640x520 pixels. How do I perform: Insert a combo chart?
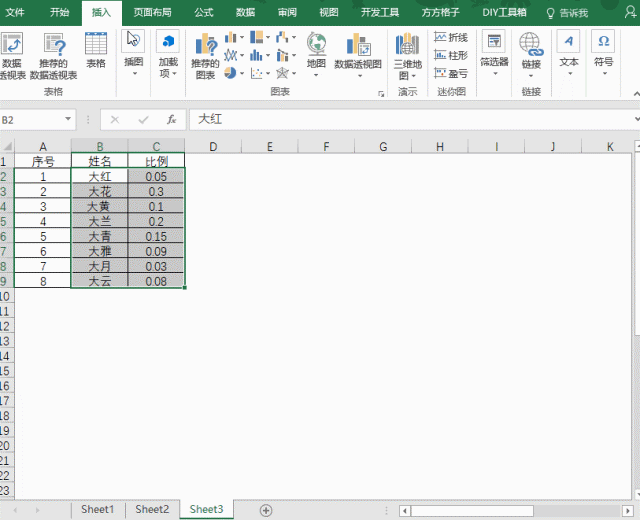[x=282, y=55]
